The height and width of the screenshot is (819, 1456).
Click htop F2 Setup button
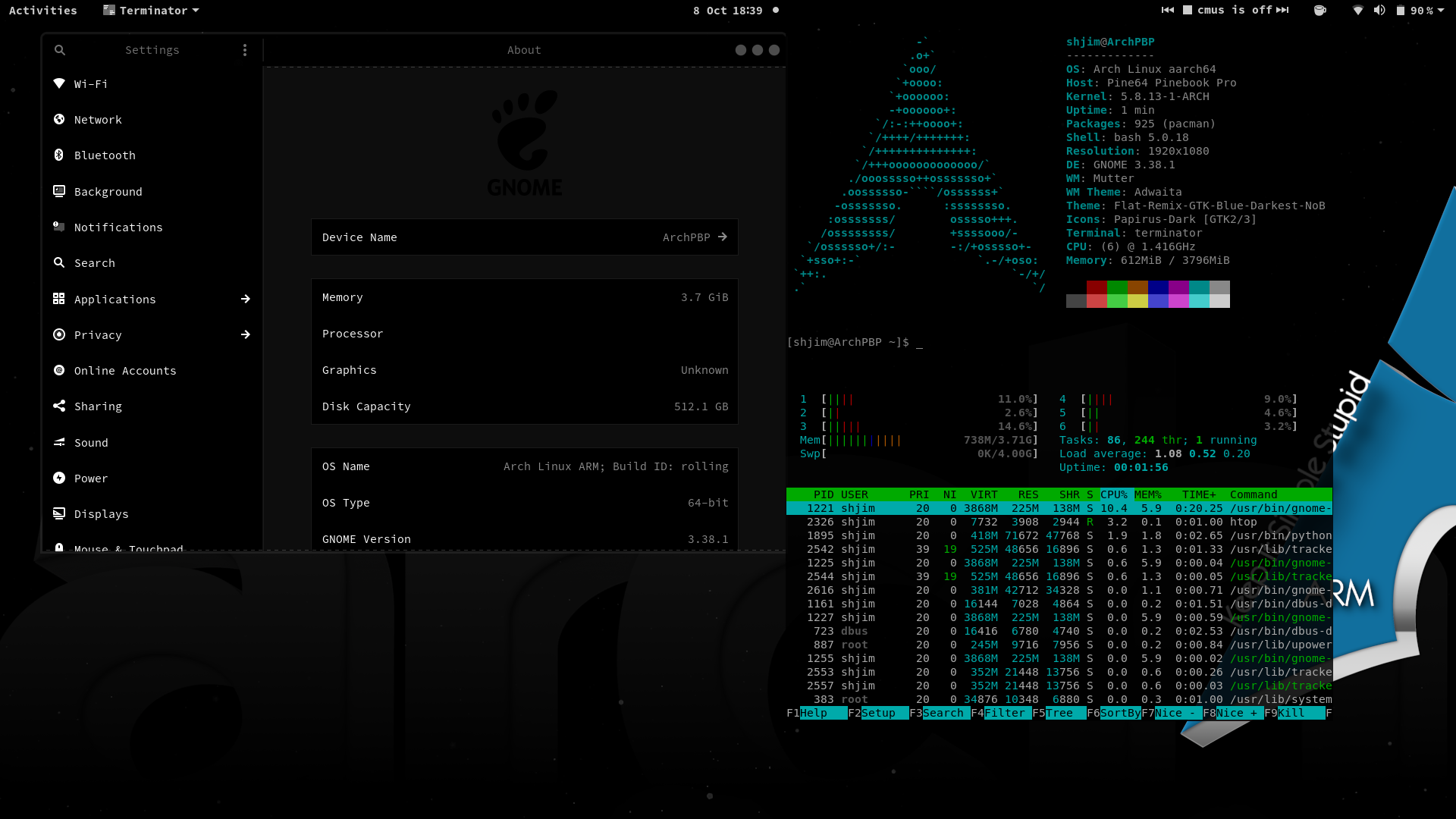click(878, 713)
